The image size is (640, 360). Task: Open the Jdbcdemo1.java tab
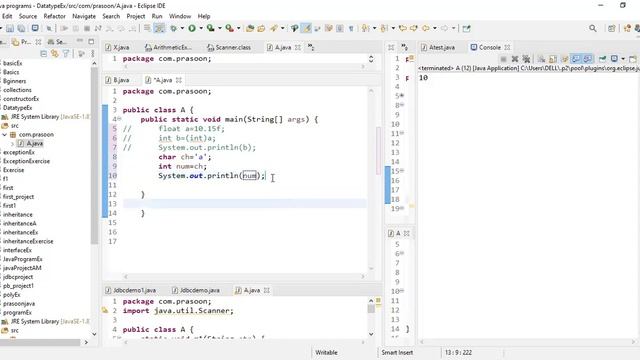[x=131, y=290]
